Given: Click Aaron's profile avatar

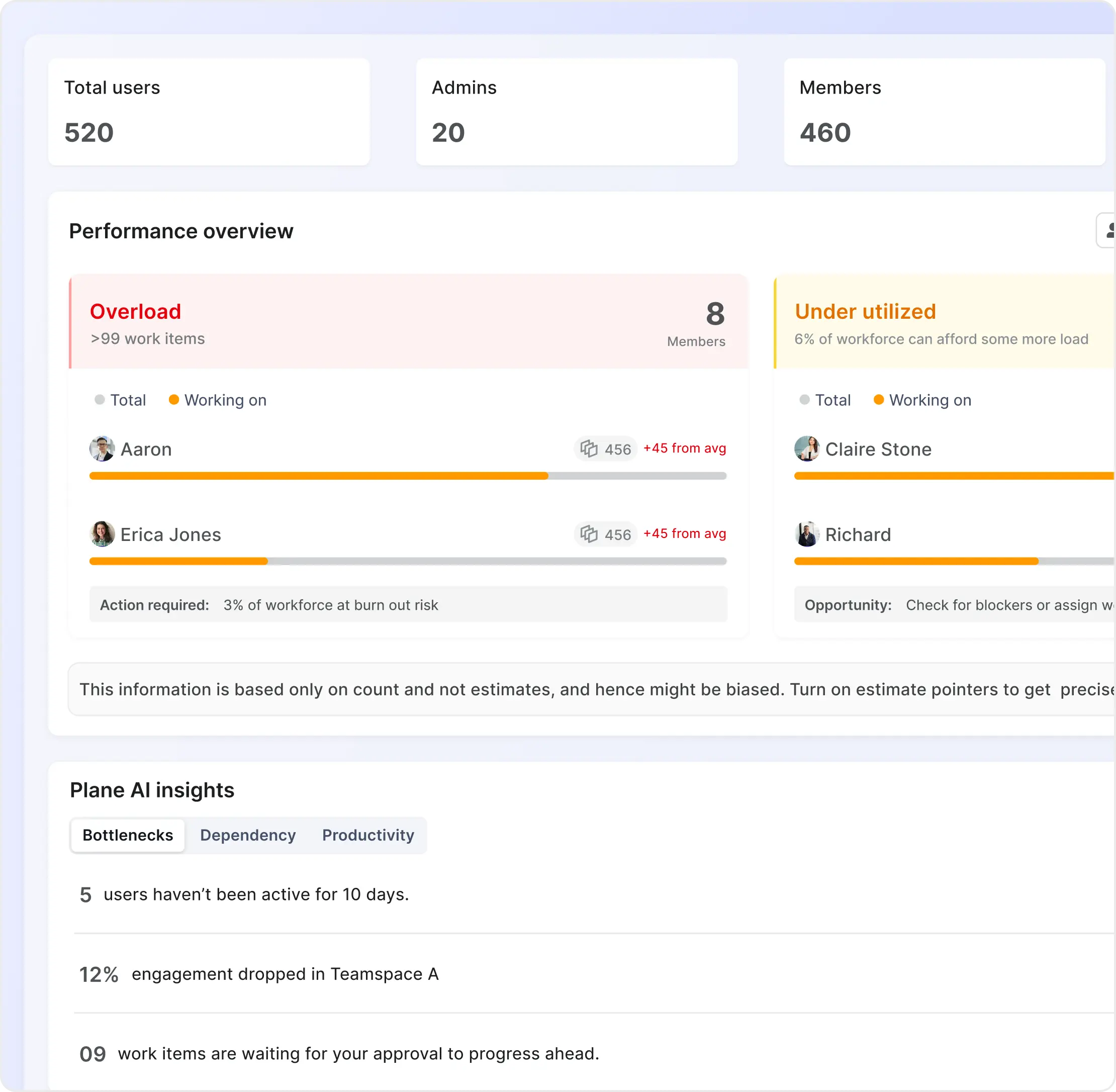Looking at the screenshot, I should click(x=102, y=448).
